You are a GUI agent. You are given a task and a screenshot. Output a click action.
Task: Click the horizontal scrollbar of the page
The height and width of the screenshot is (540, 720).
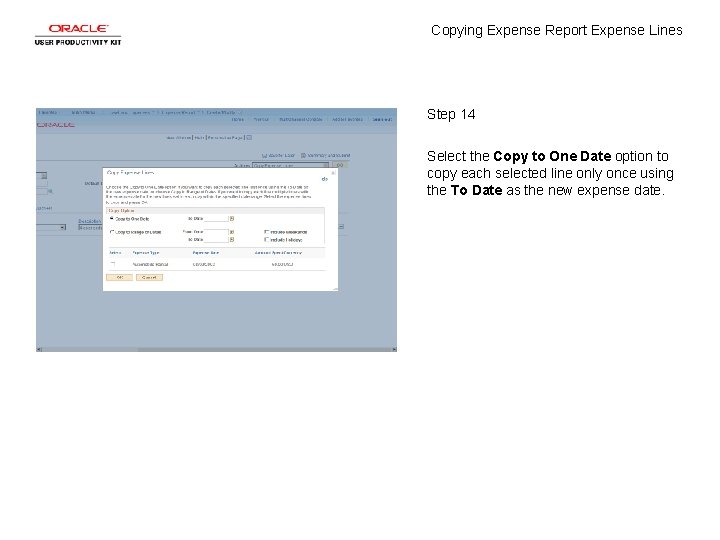click(x=216, y=349)
